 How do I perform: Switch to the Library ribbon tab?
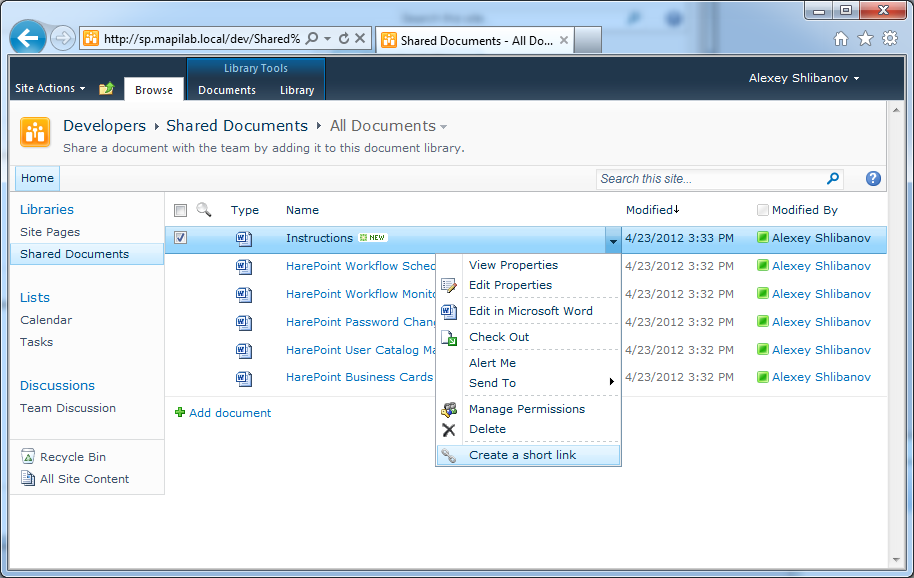coord(297,90)
